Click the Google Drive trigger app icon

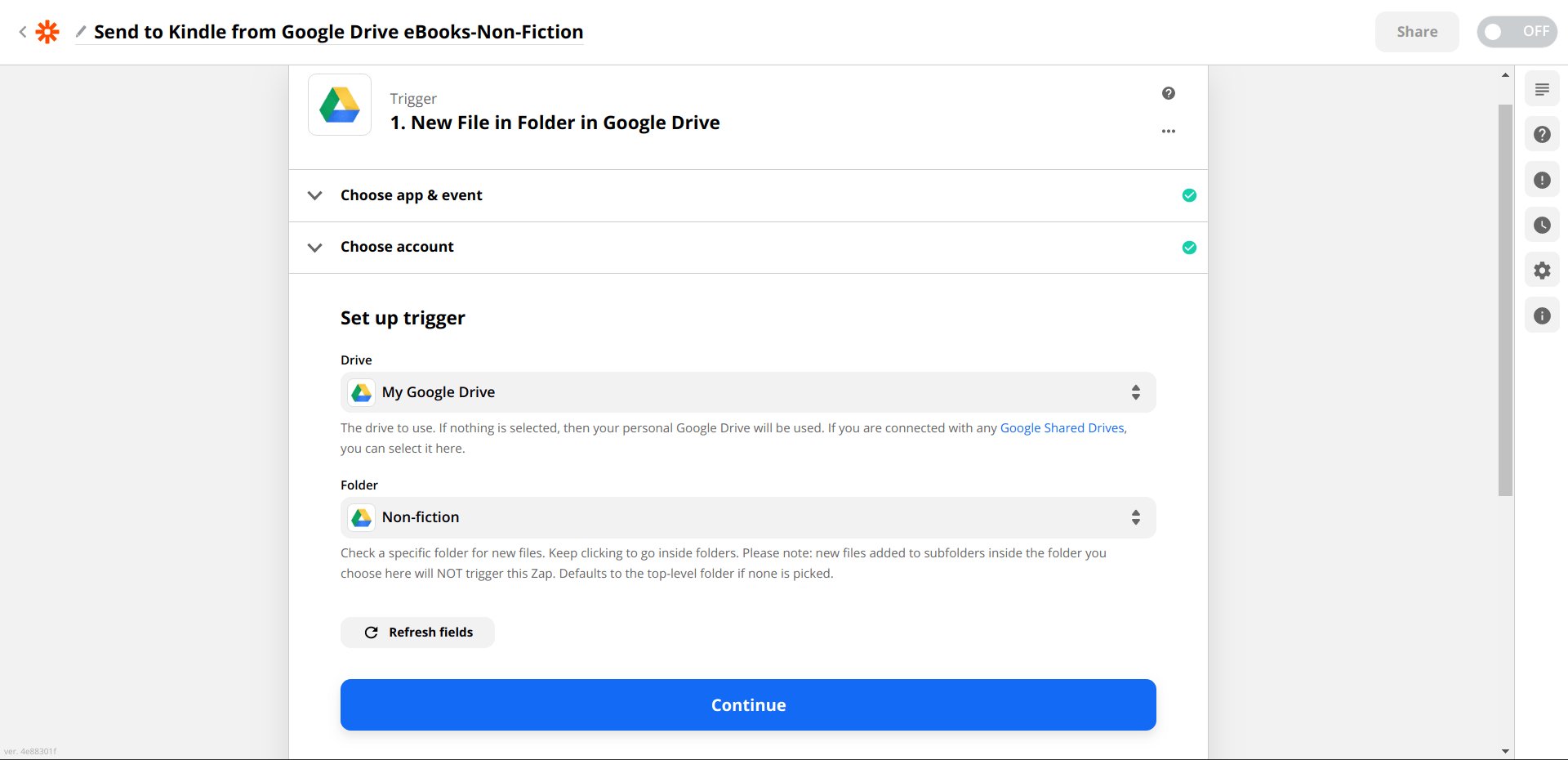339,105
